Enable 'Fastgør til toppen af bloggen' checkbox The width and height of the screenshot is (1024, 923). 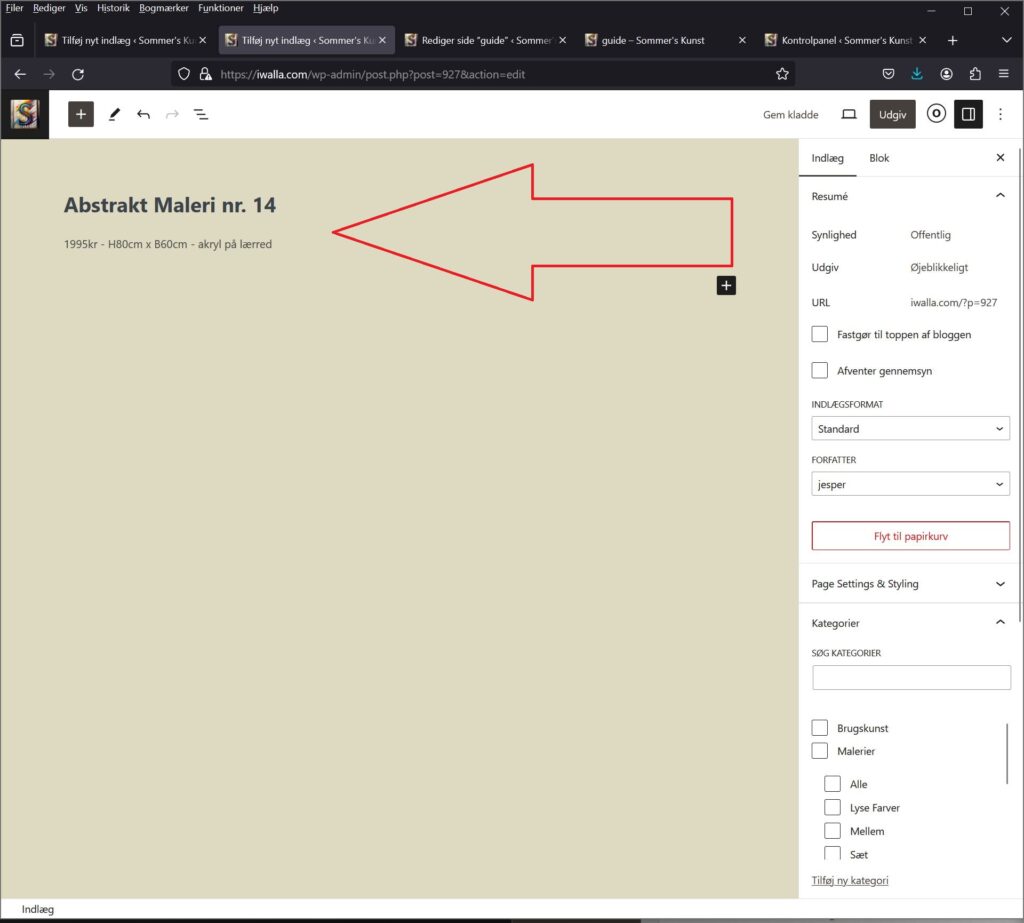coord(820,334)
